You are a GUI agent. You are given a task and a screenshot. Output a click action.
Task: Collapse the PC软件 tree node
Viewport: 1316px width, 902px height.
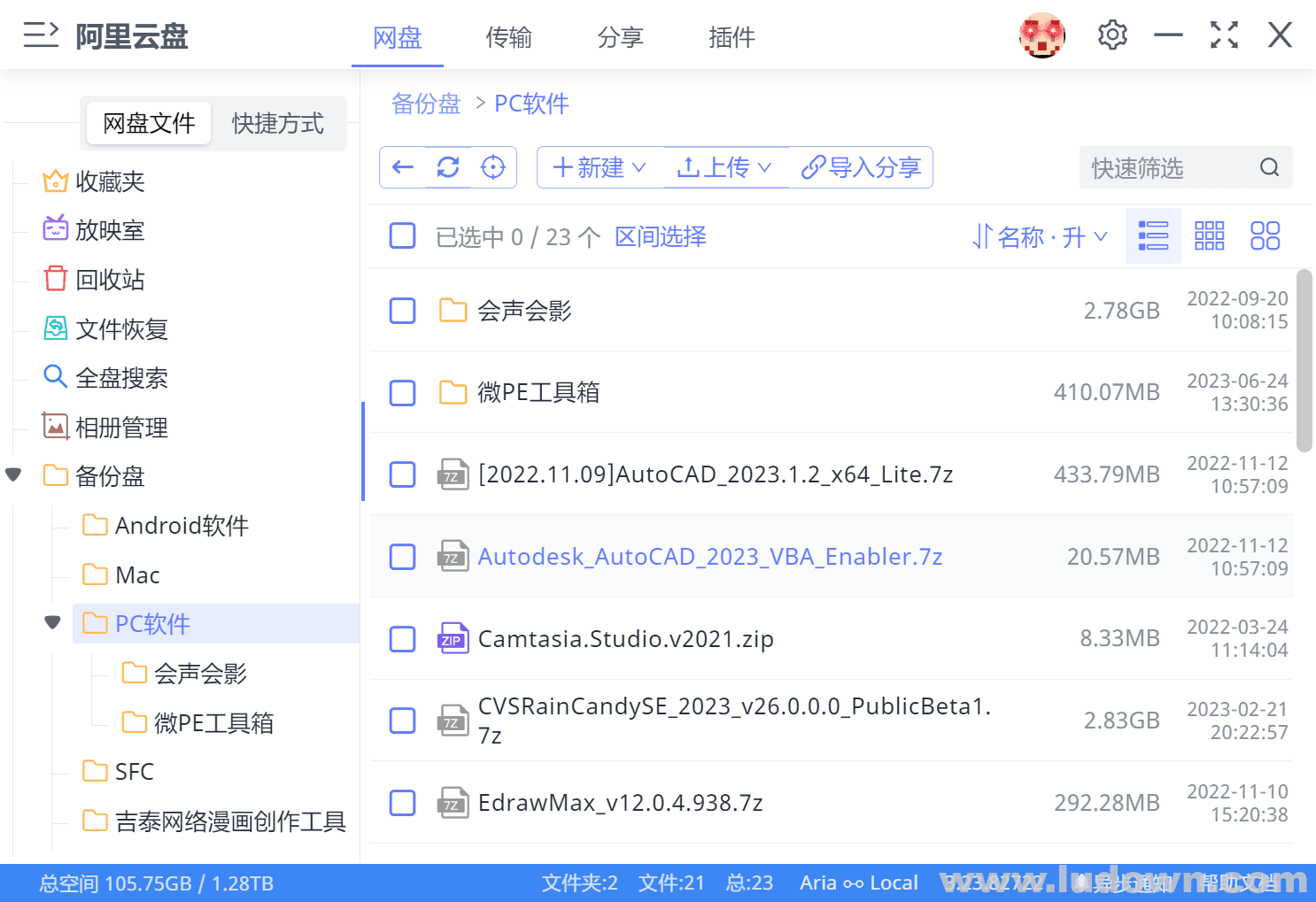coord(52,623)
